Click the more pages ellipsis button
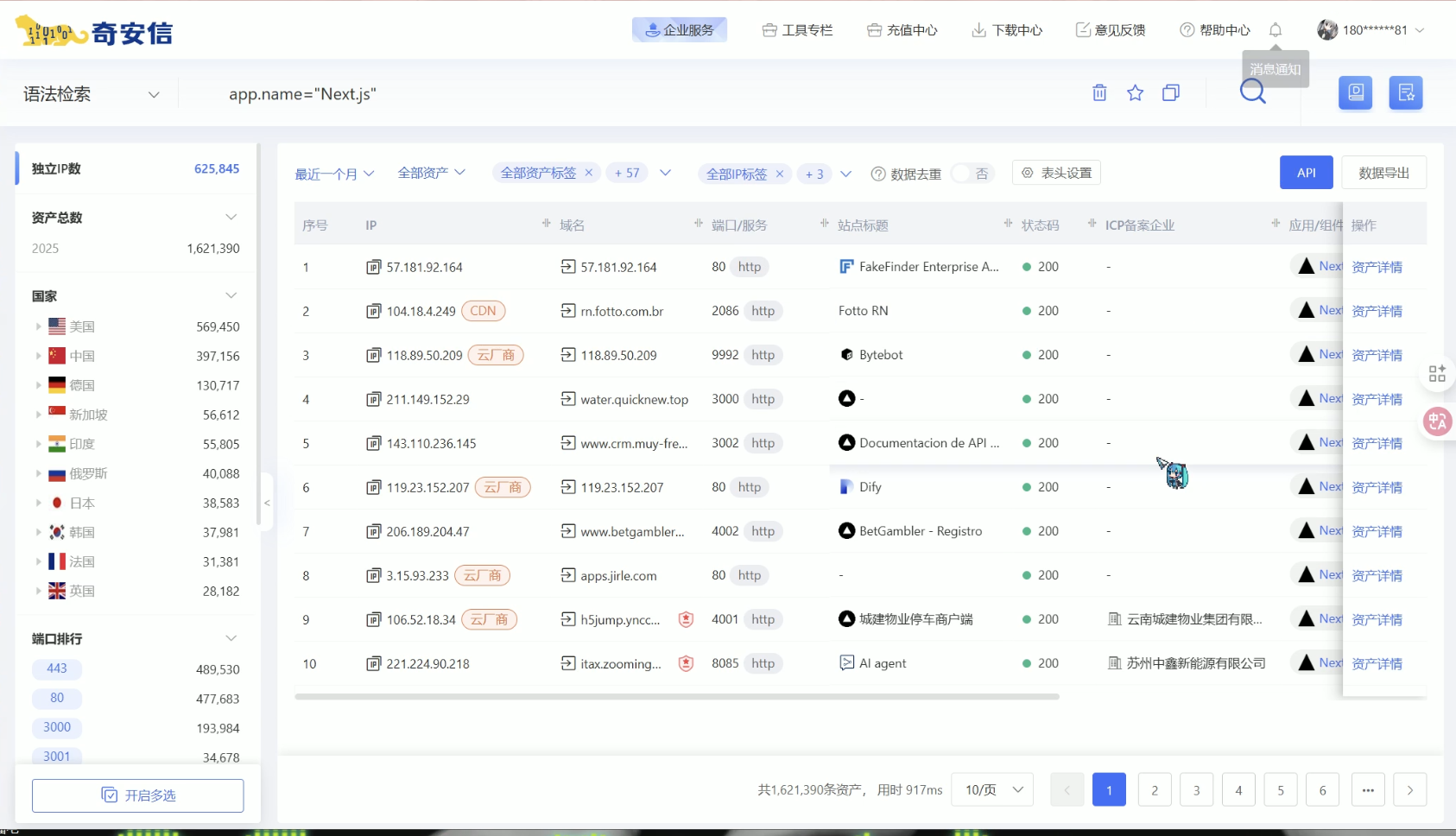 1368,789
